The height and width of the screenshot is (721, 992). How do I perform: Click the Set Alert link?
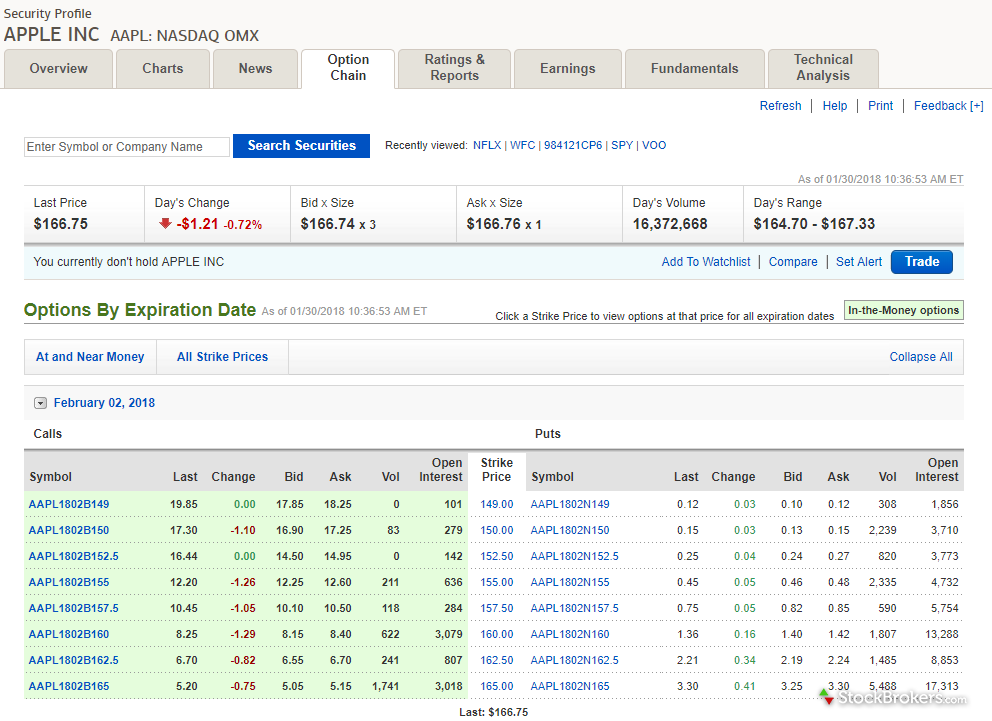(859, 262)
